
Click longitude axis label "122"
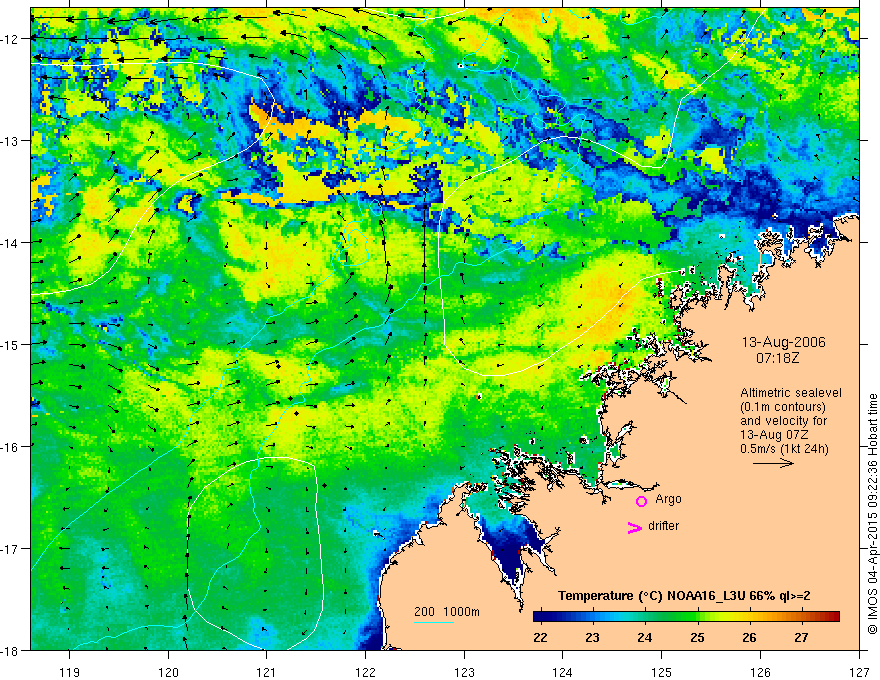pyautogui.click(x=365, y=672)
